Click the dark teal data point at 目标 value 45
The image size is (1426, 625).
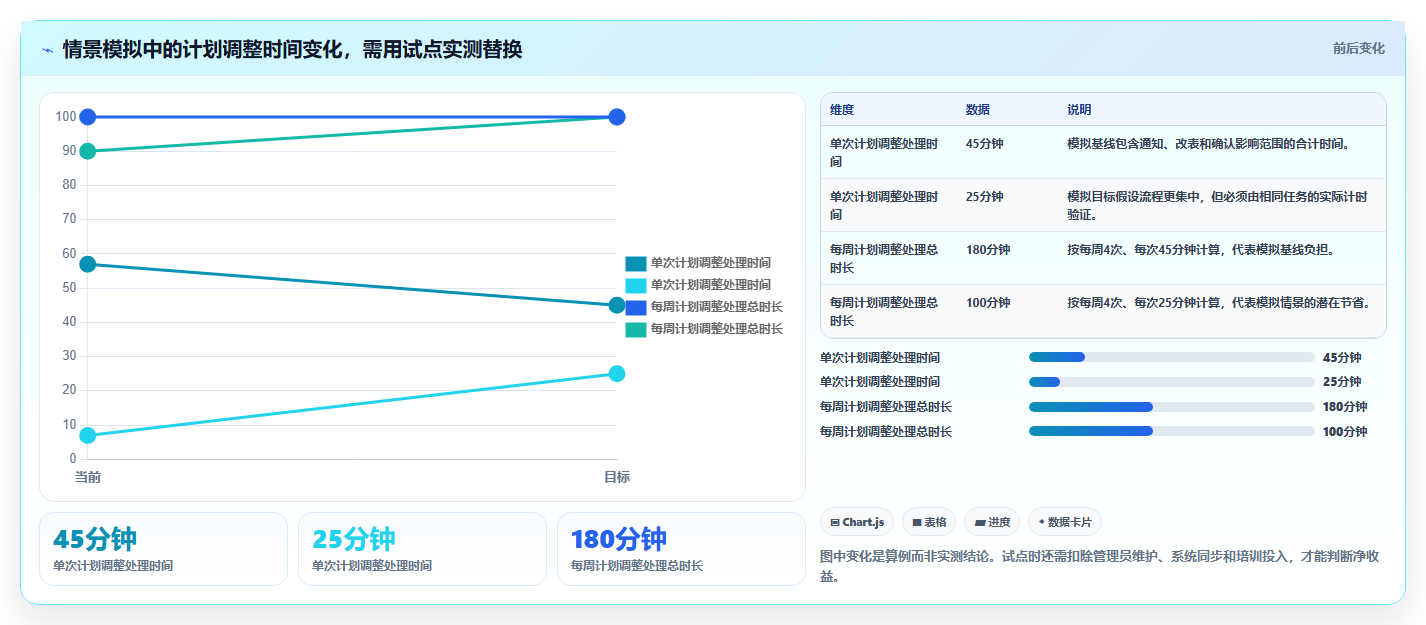click(617, 305)
